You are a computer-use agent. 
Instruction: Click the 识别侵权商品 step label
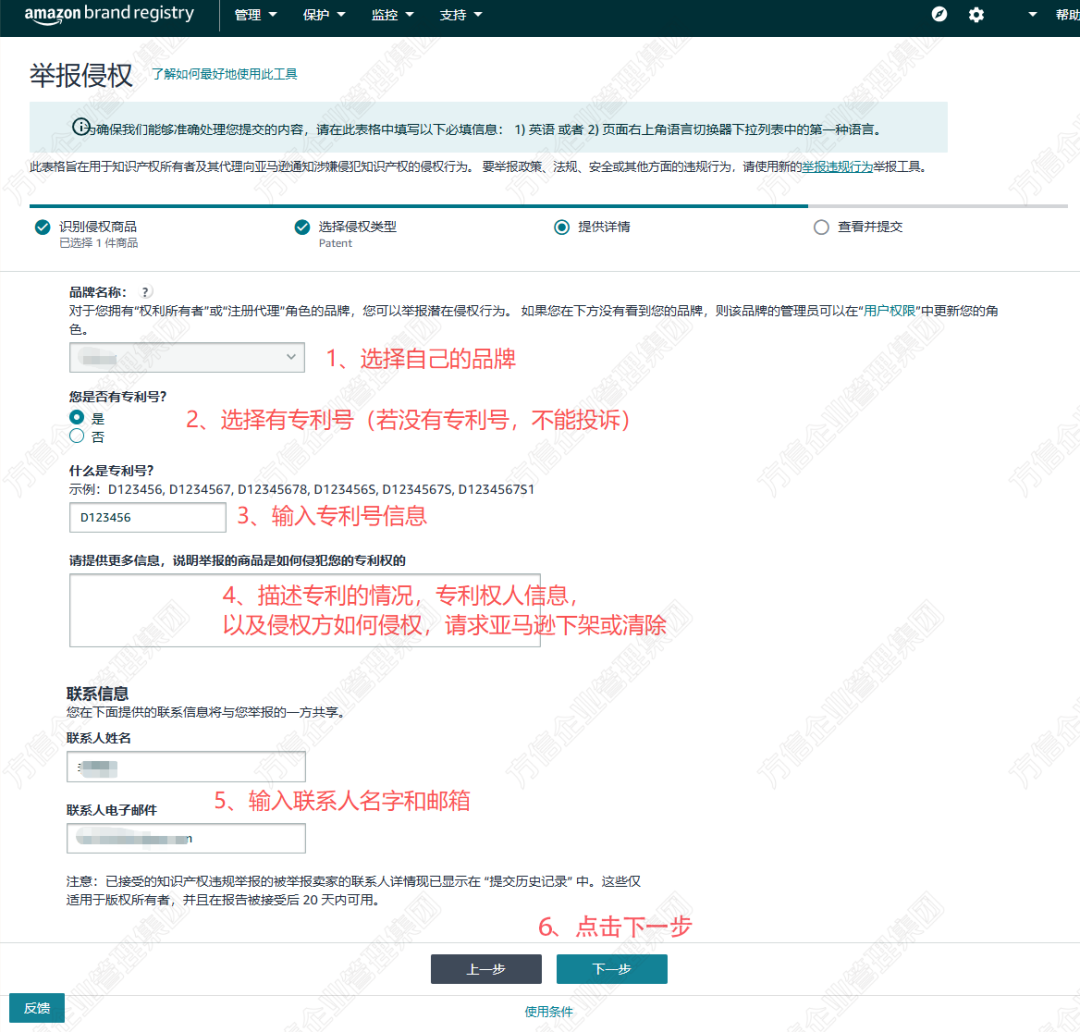98,227
